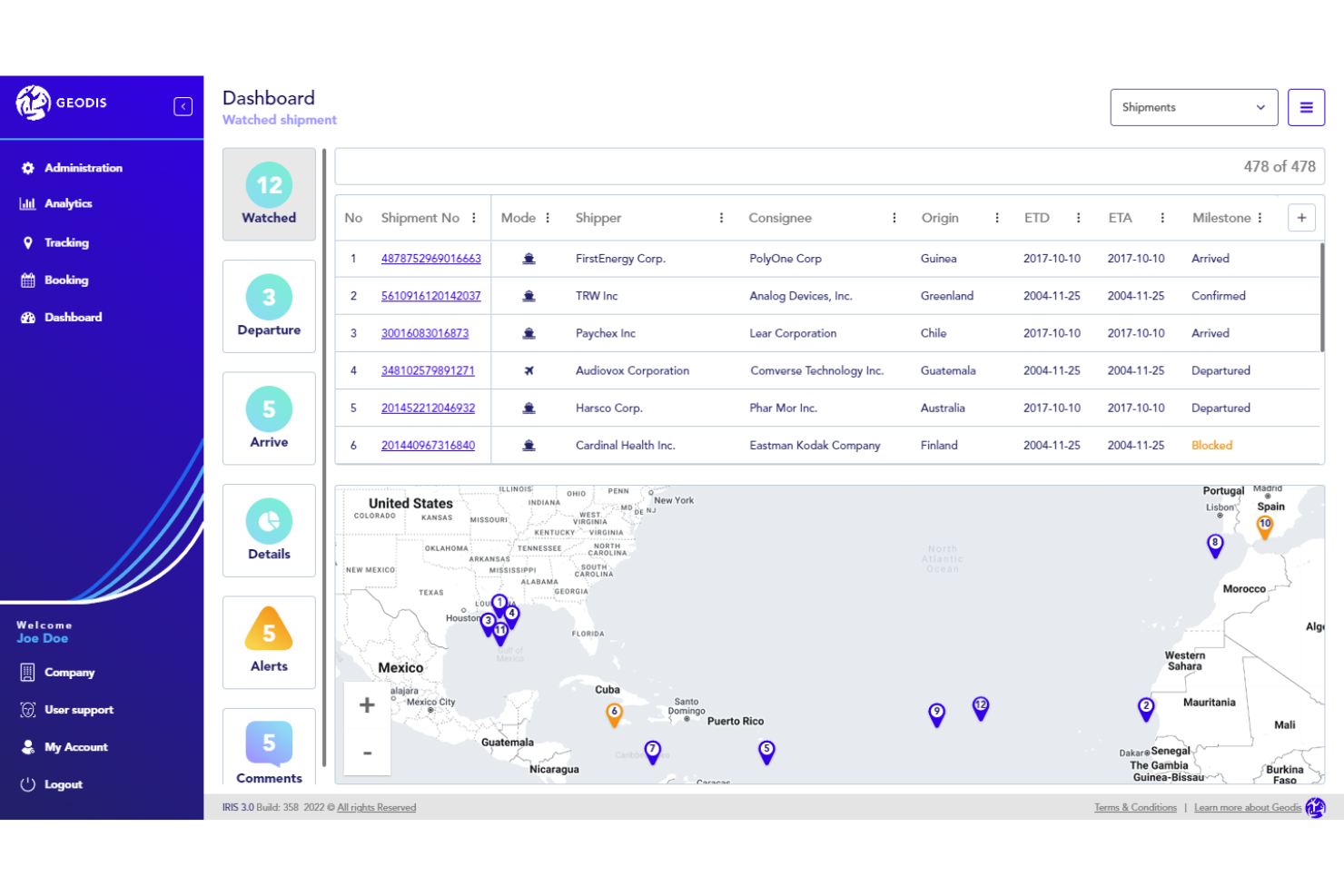
Task: Open ETA column options menu
Action: [x=1162, y=218]
